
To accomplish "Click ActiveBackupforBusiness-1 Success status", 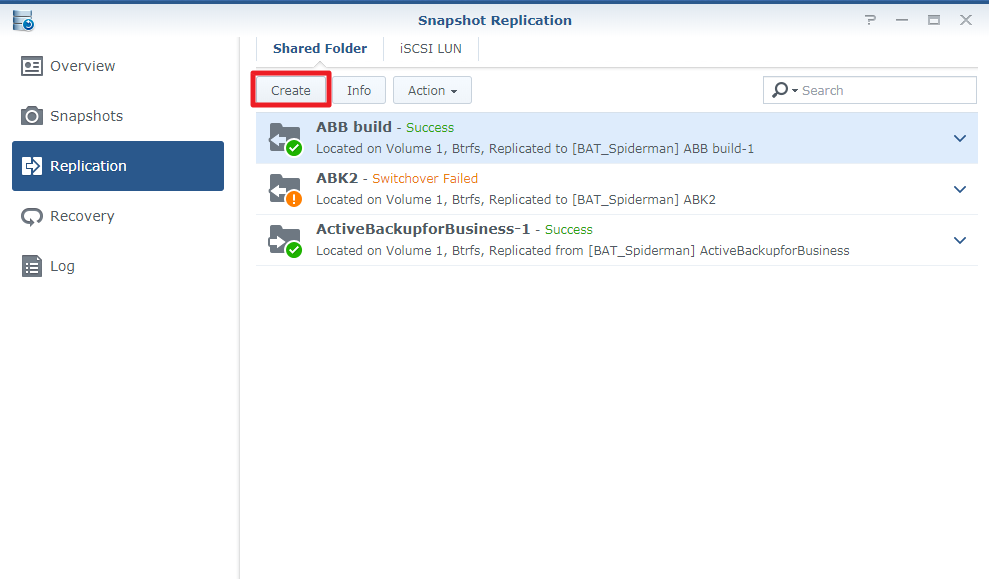I will pos(569,230).
